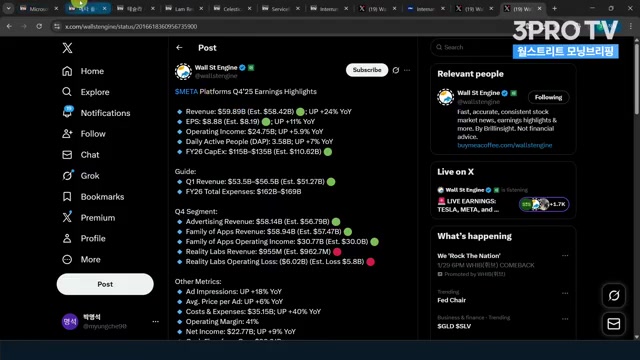Open account menu dots near avatar
Image resolution: width=640 pixels, height=360 pixels.
[156, 322]
